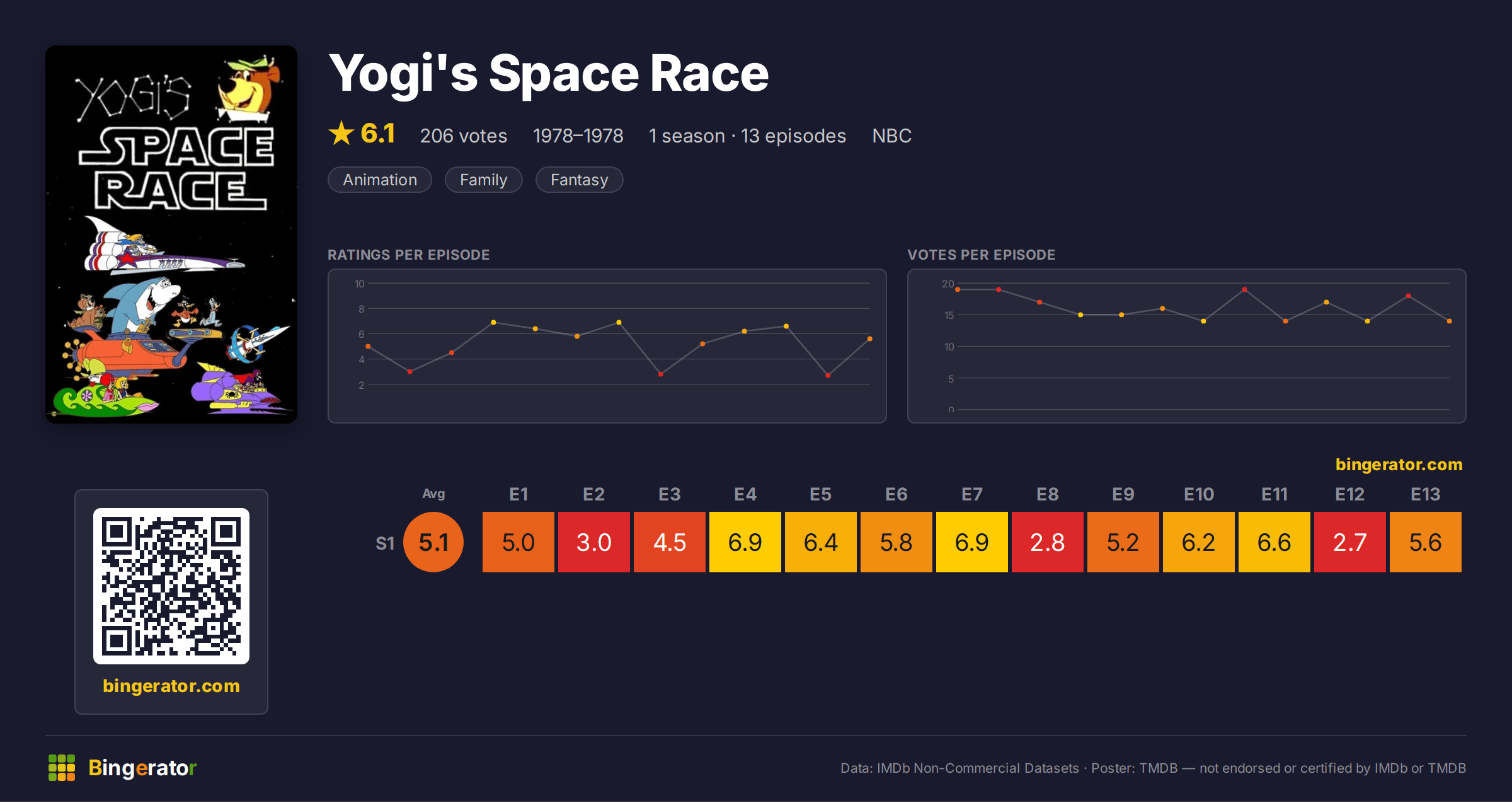The width and height of the screenshot is (1512, 803).
Task: Click the lowest point in ratings chart
Action: point(828,376)
